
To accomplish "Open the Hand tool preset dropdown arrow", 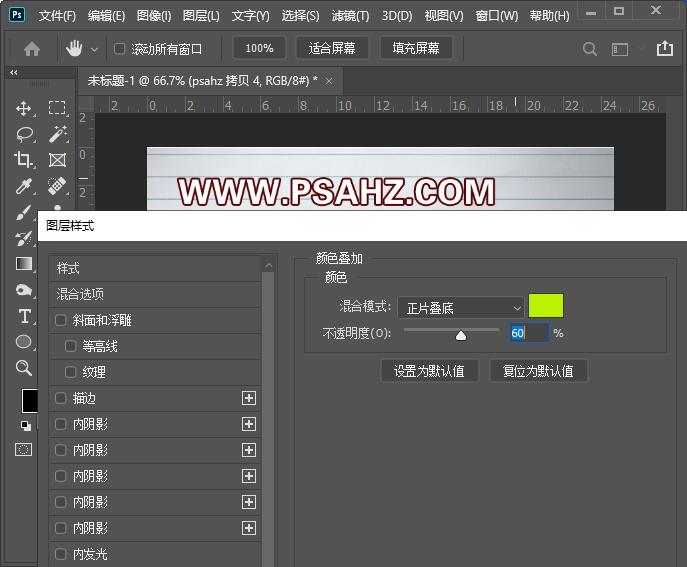I will [x=94, y=50].
